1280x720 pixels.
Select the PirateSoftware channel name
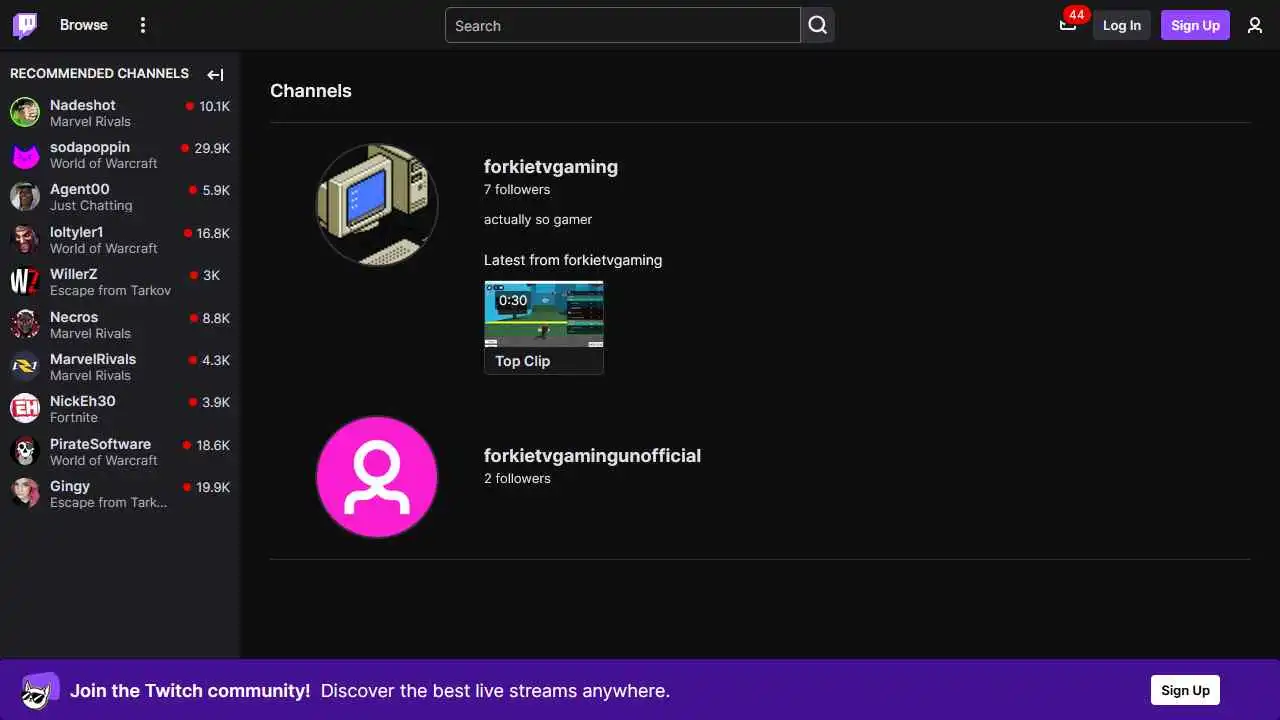tap(101, 444)
